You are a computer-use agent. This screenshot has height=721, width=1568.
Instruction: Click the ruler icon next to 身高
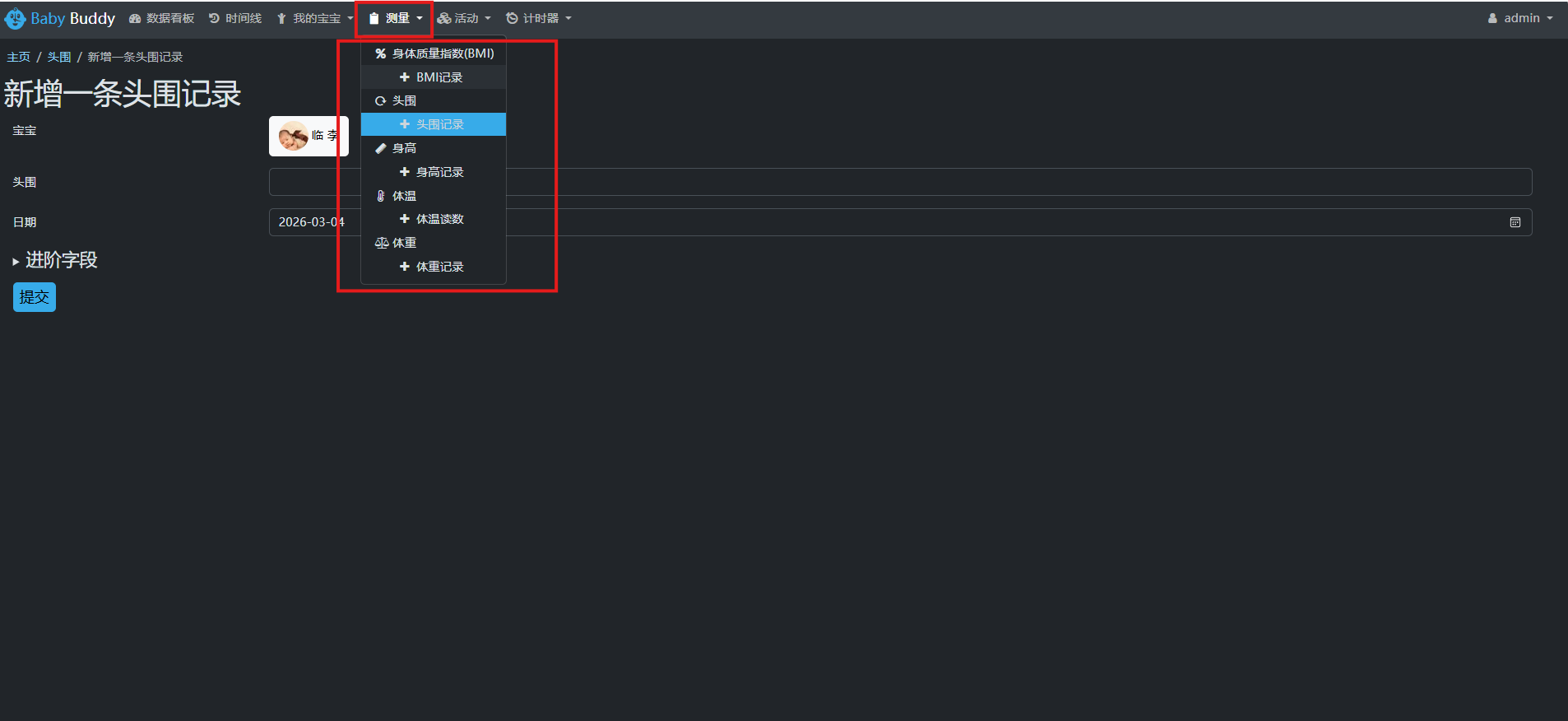[381, 148]
